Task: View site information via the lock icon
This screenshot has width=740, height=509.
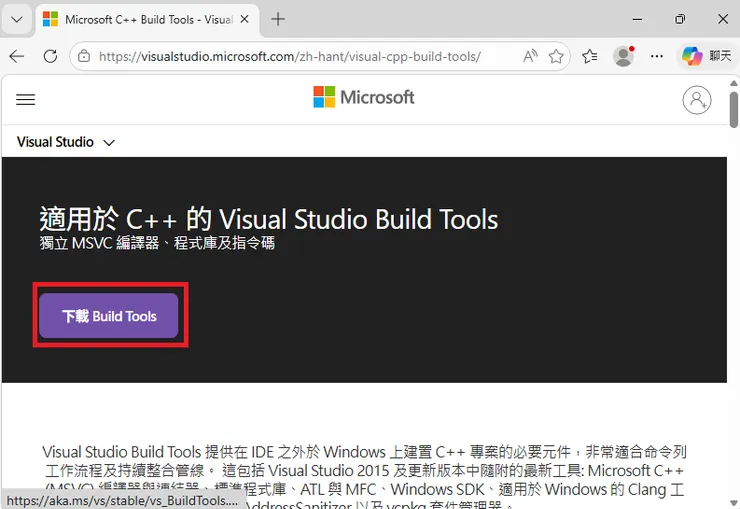Action: [84, 56]
